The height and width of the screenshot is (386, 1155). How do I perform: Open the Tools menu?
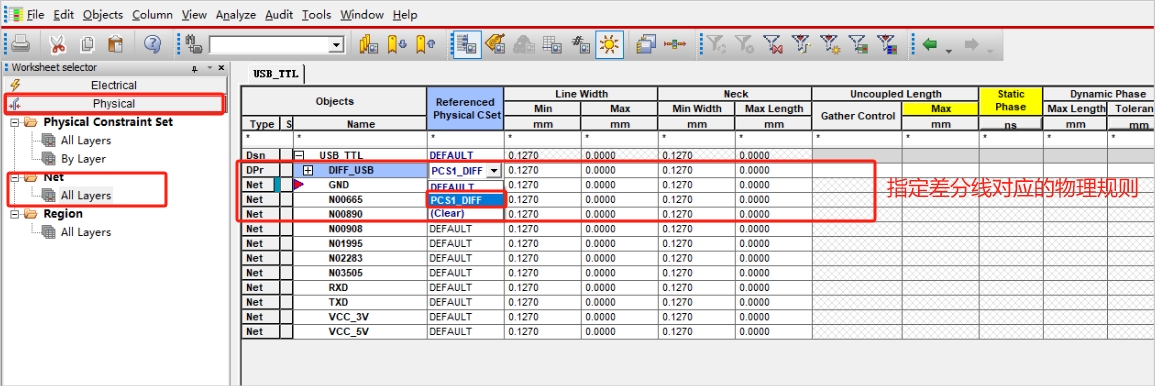coord(317,15)
